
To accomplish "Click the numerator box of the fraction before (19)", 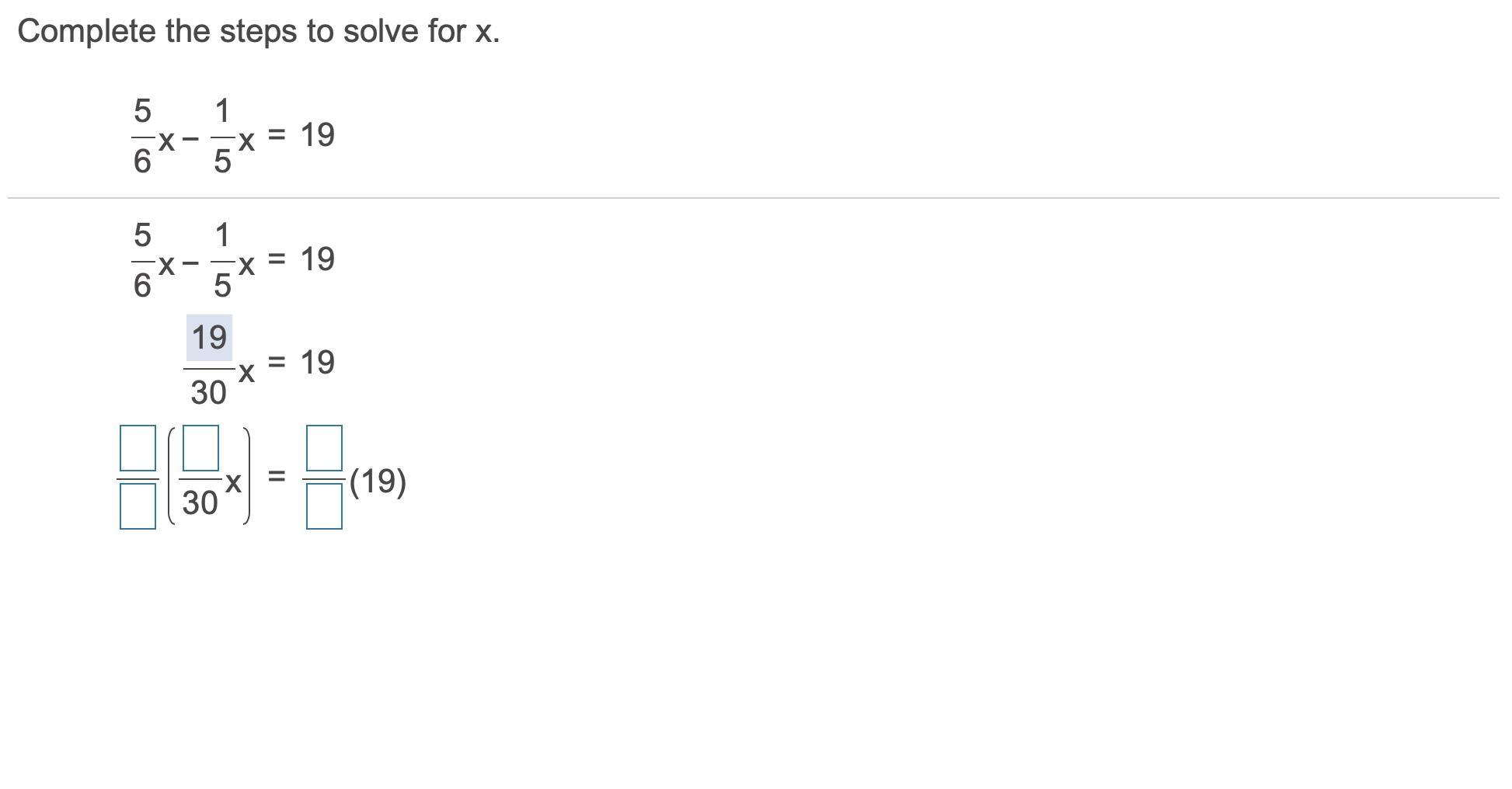I will pos(324,448).
